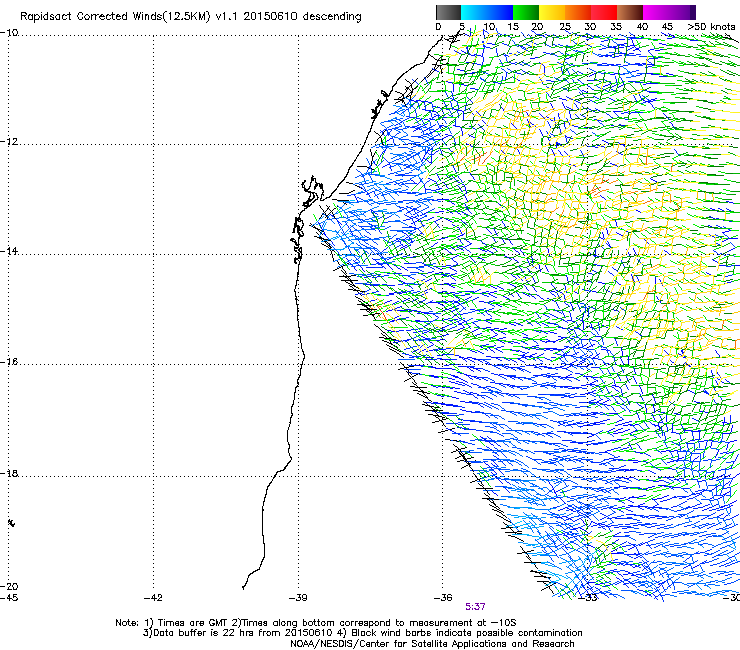
Task: Click the '-39' longitude axis label
Action: pyautogui.click(x=298, y=598)
